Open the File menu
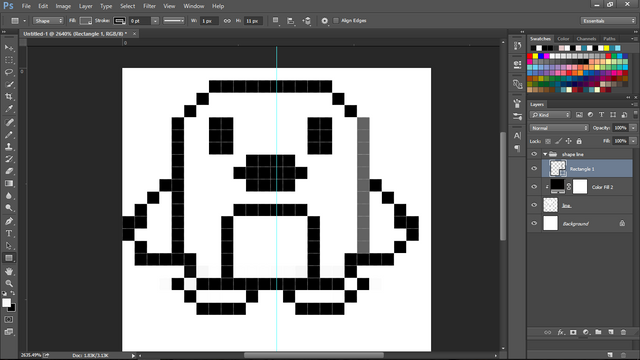This screenshot has height=360, width=640. click(26, 6)
